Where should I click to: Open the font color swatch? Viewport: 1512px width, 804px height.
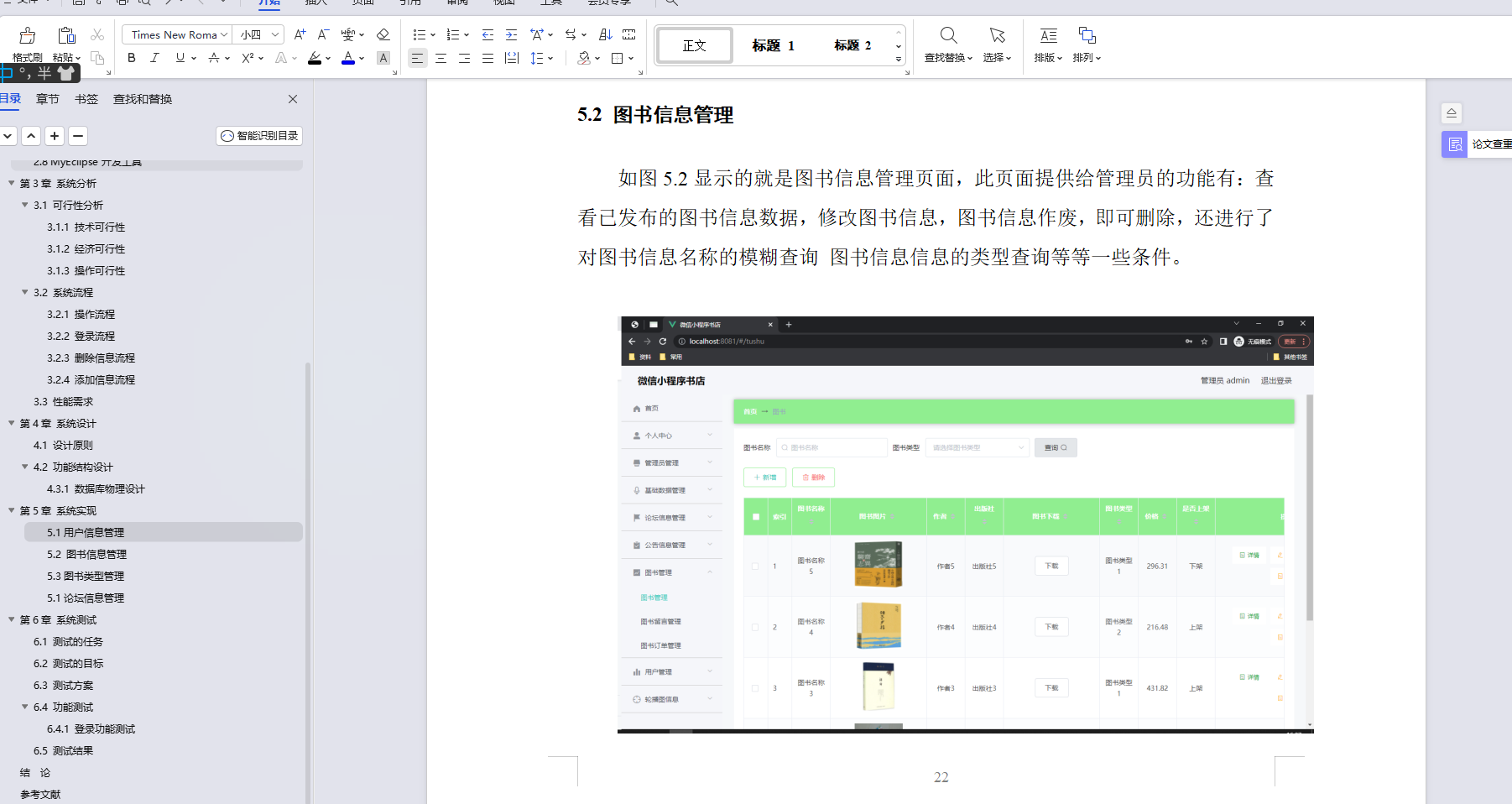(350, 58)
